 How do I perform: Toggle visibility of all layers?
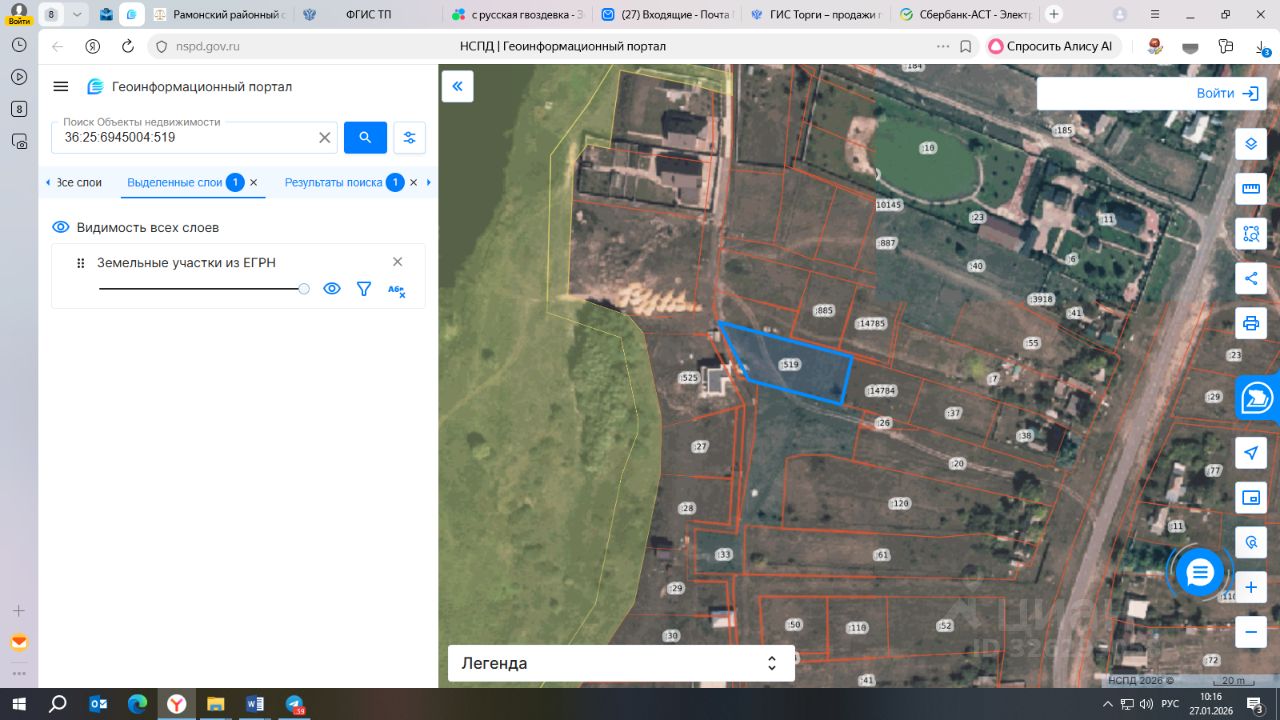pyautogui.click(x=61, y=227)
